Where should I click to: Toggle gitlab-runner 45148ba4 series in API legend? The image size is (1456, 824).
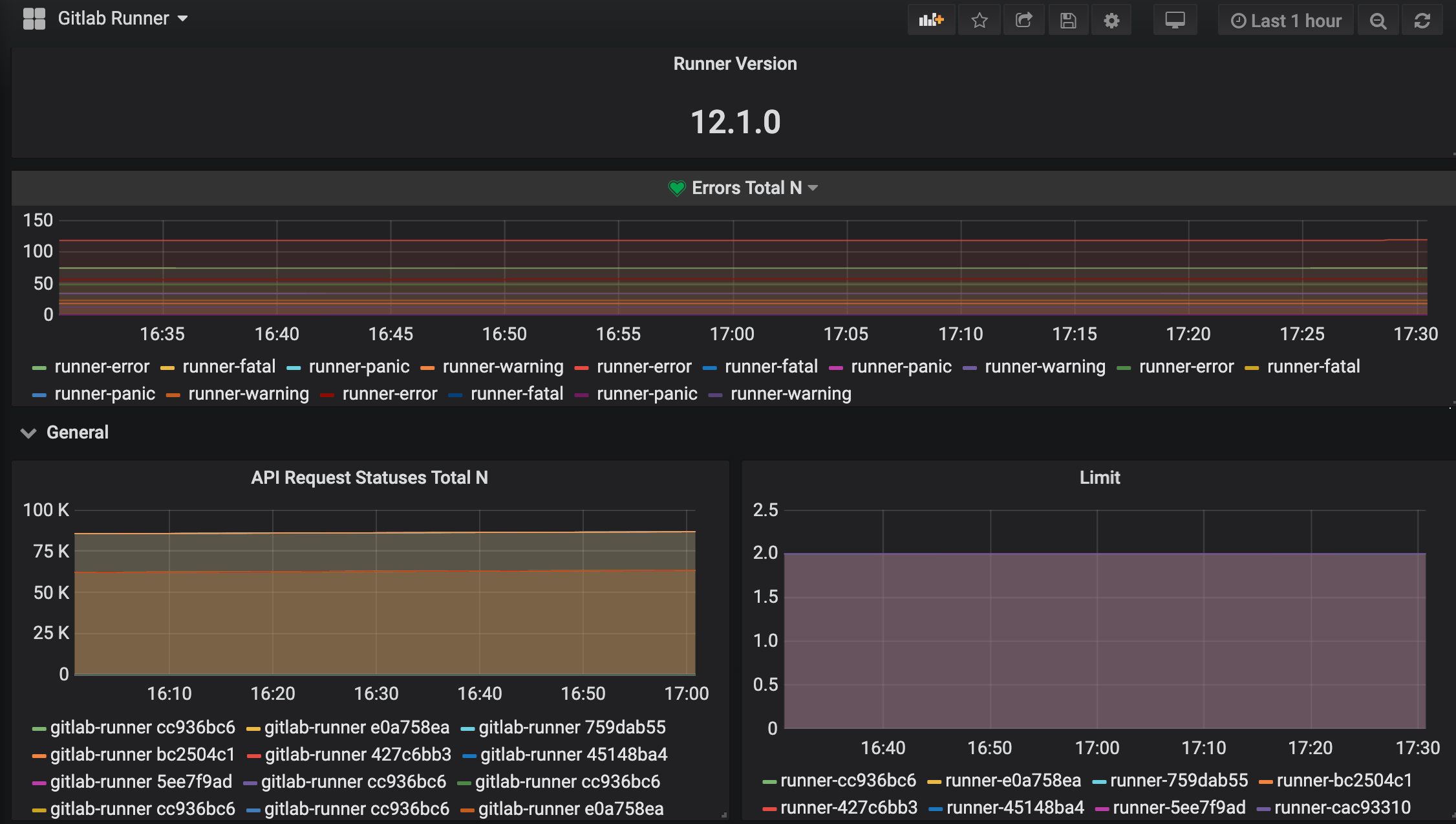point(573,755)
